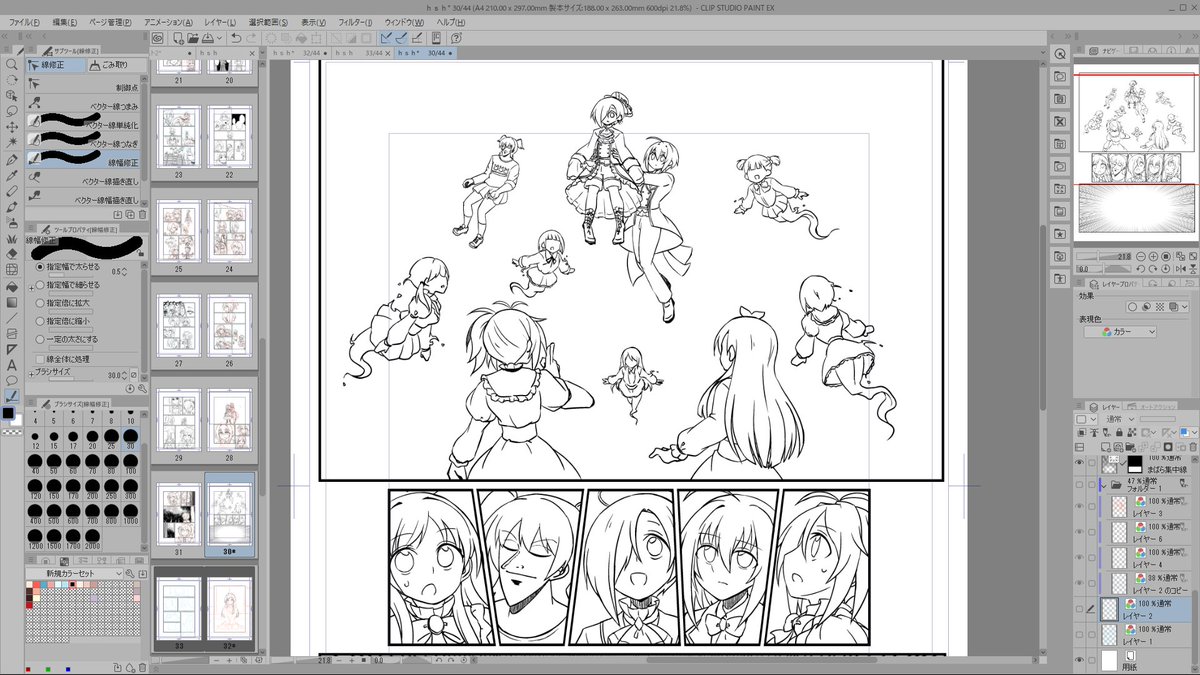The image size is (1200, 675).
Task: Delete sub tool with trash icon
Action: (142, 214)
